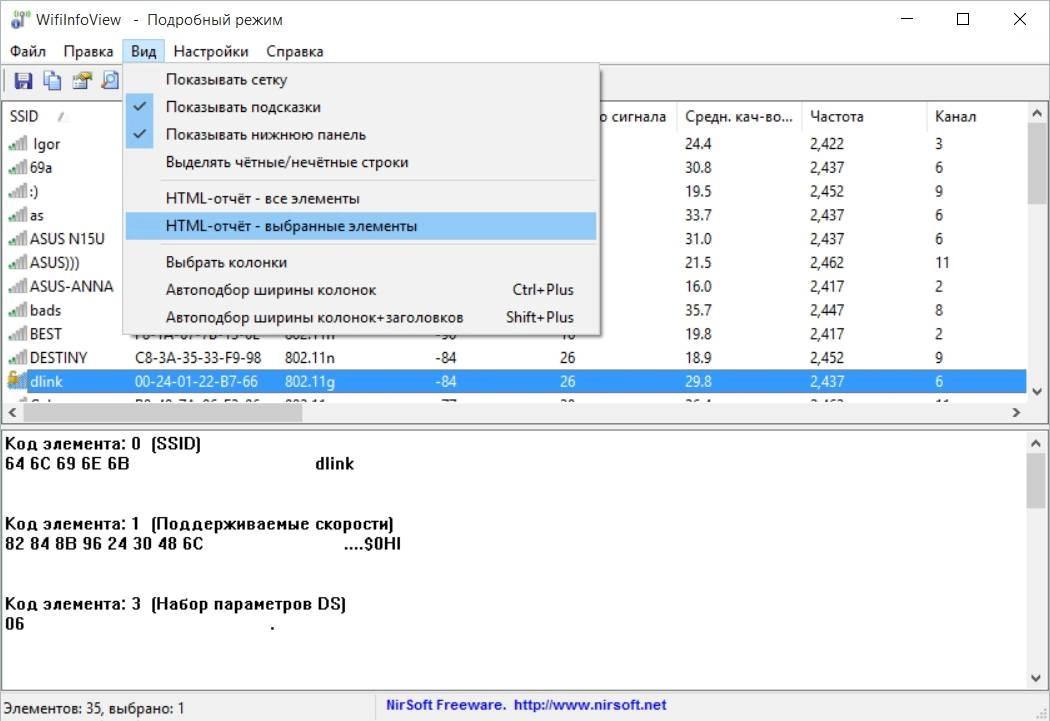Open the Правка menu
This screenshot has width=1050, height=721.
tap(88, 52)
